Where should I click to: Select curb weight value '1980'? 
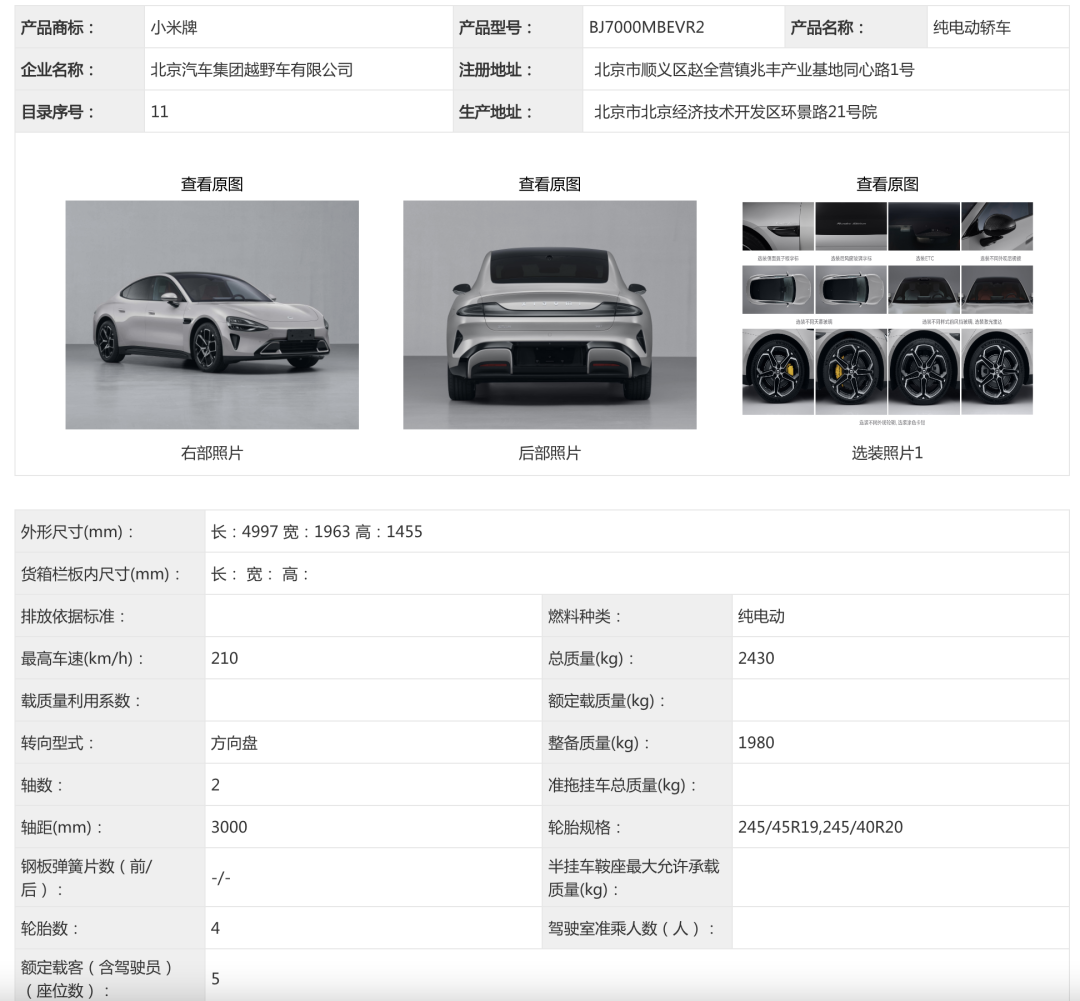[x=756, y=743]
